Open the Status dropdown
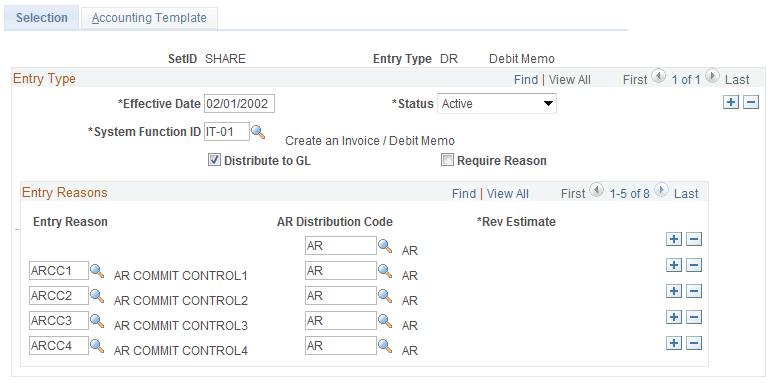This screenshot has height=383, width=775. click(x=497, y=104)
